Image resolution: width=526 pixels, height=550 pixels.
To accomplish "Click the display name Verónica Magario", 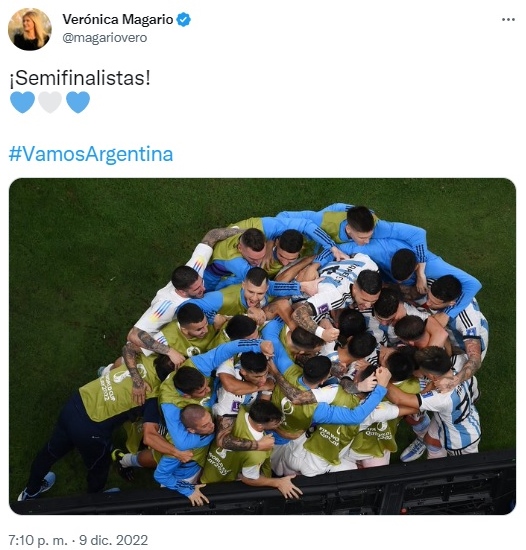I will [x=118, y=19].
